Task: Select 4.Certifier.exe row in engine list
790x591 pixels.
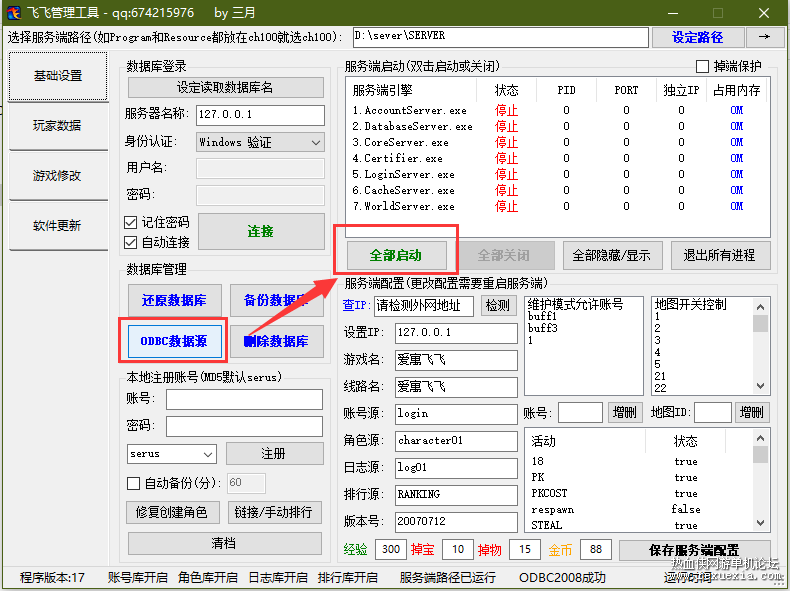Action: [558, 158]
